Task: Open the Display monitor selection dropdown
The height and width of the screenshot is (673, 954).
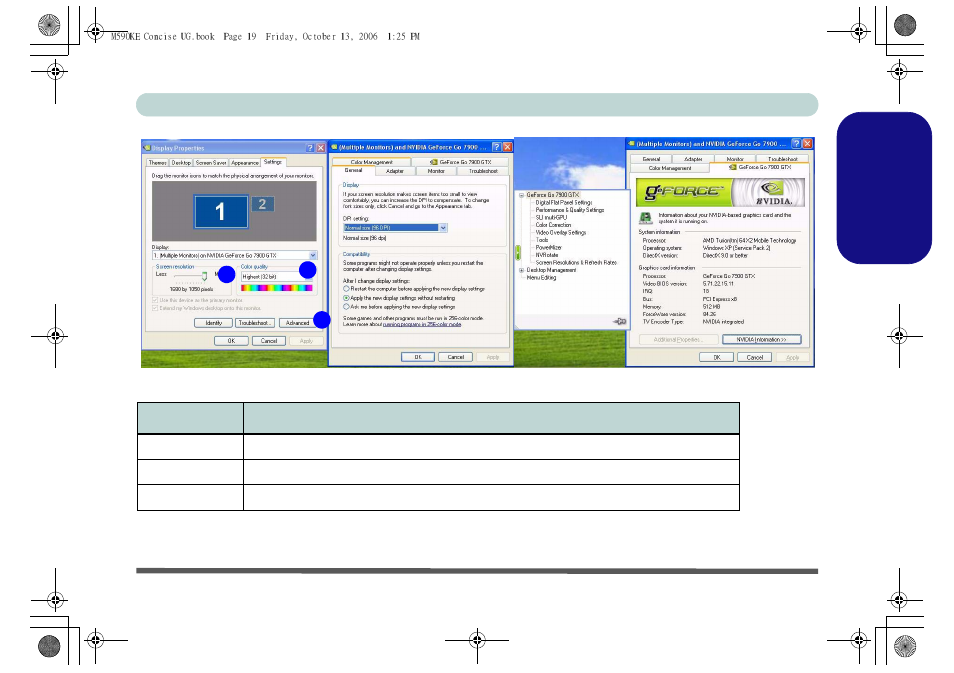Action: [313, 255]
